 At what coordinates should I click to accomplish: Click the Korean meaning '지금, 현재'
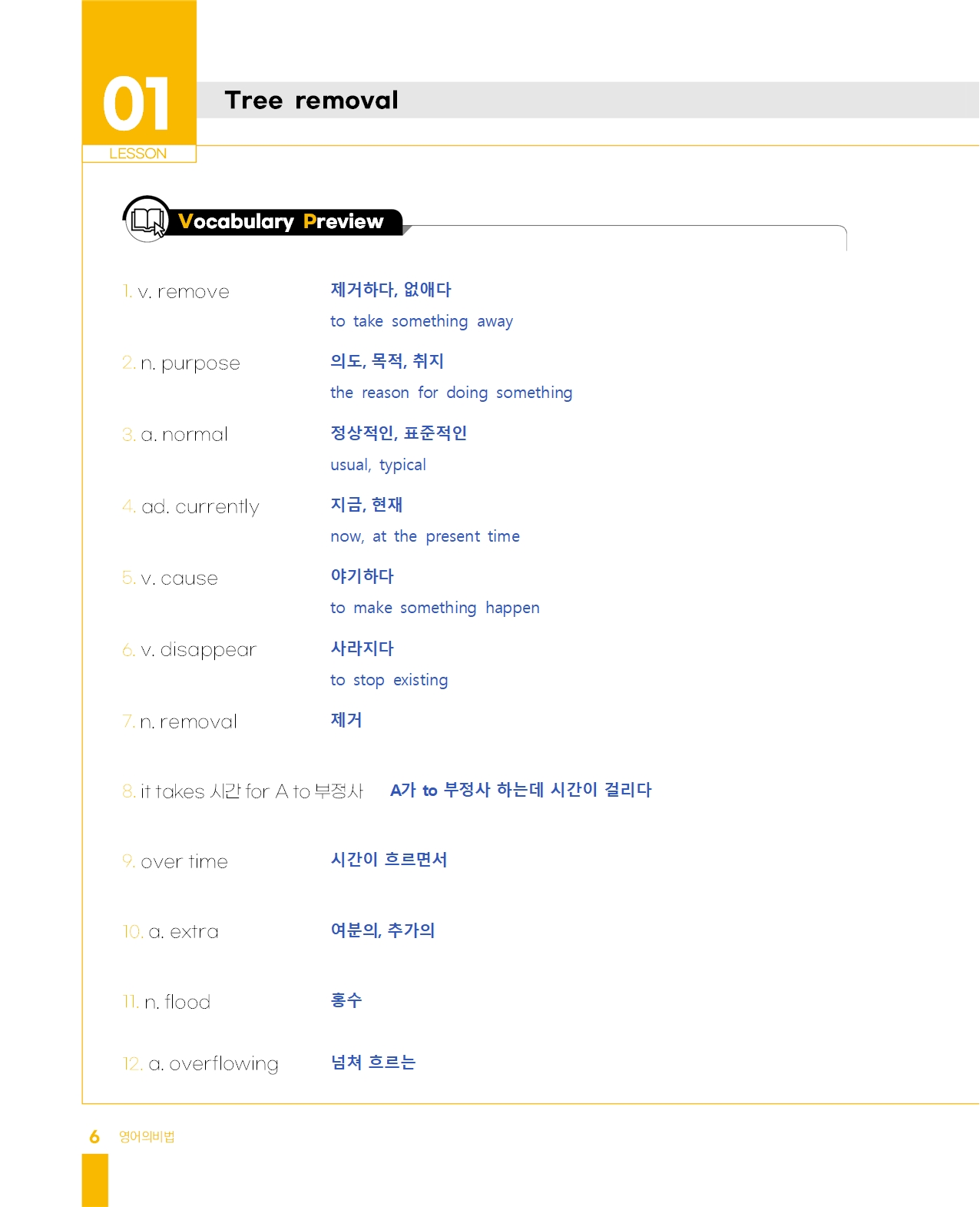[366, 505]
